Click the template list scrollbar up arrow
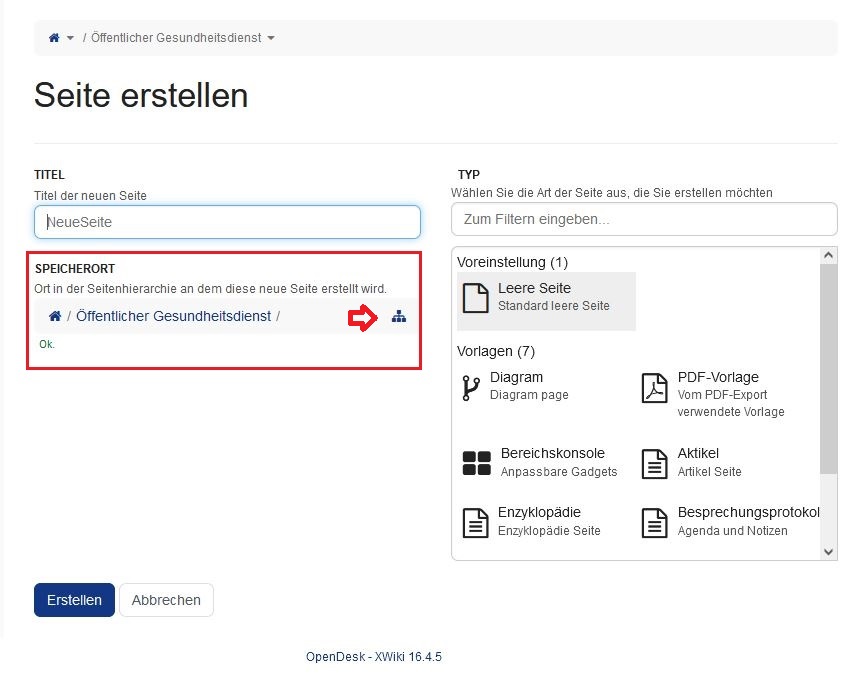The height and width of the screenshot is (676, 861). (x=829, y=255)
